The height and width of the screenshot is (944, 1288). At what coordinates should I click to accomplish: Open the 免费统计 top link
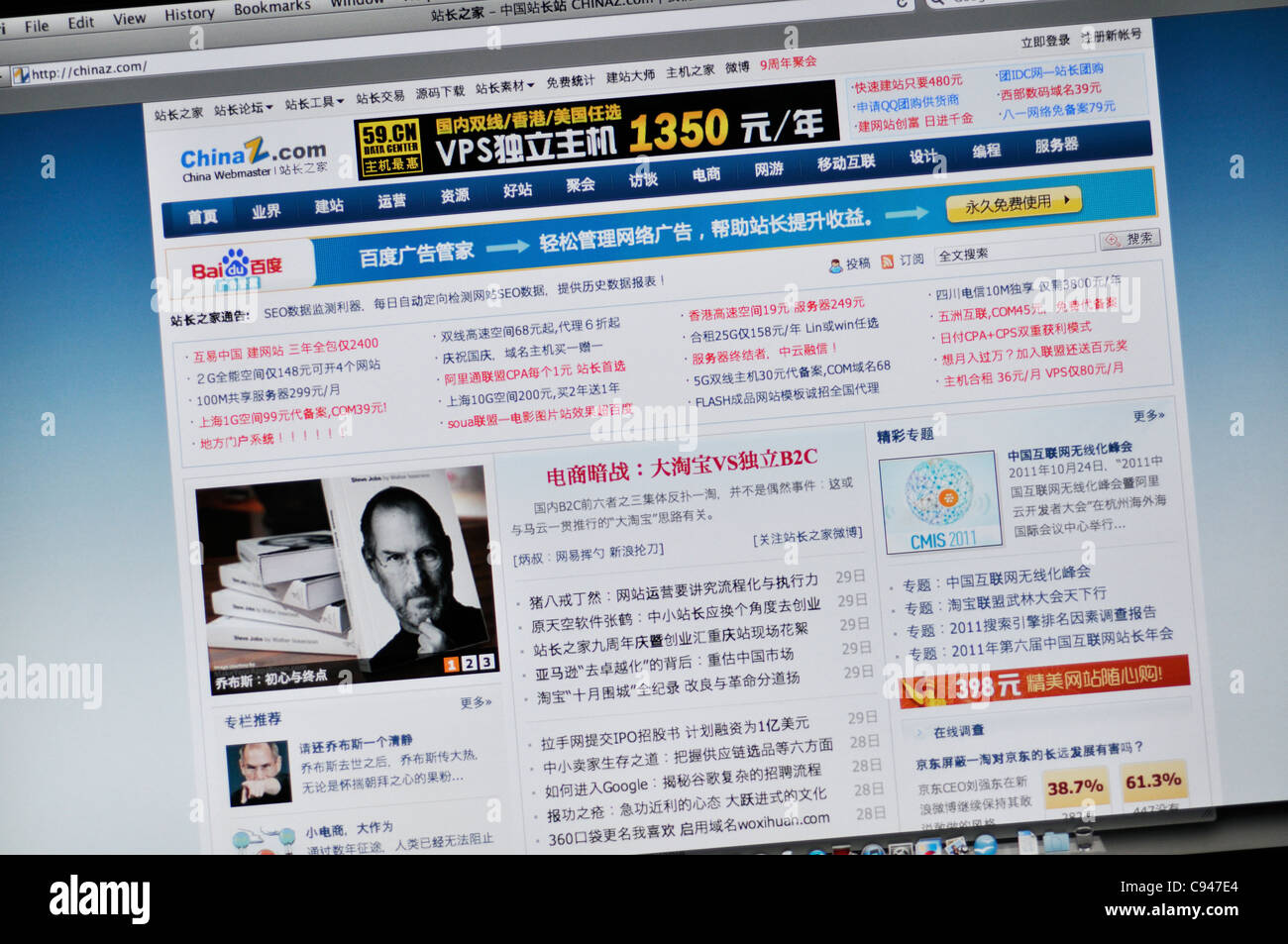571,81
